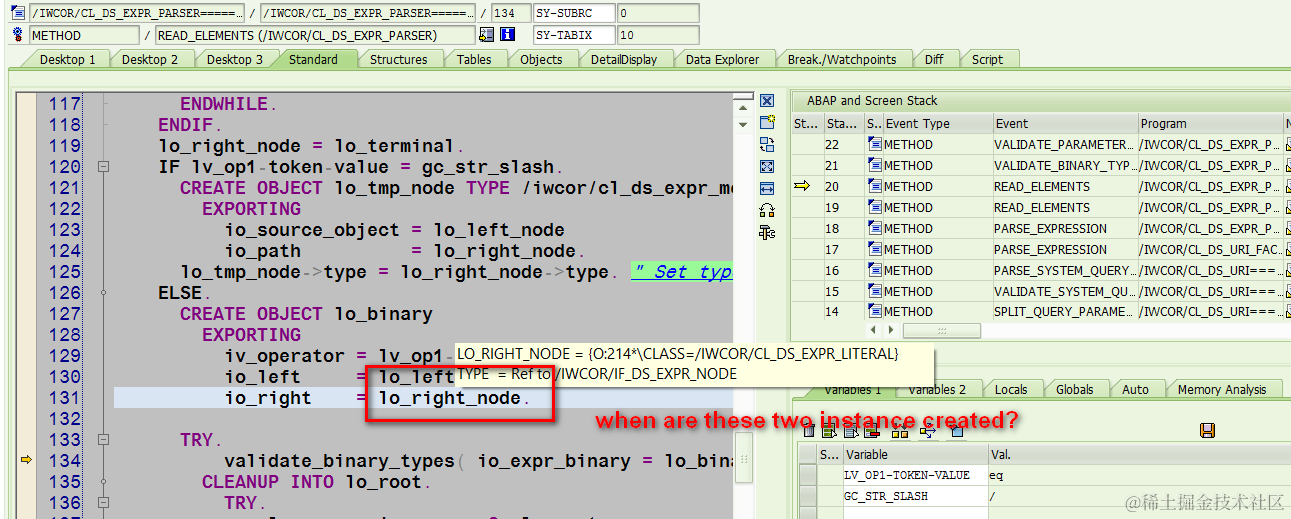1291x519 pixels.
Task: Select row button beside LV_OP1-TOKEN-VALUE
Action: pos(808,476)
